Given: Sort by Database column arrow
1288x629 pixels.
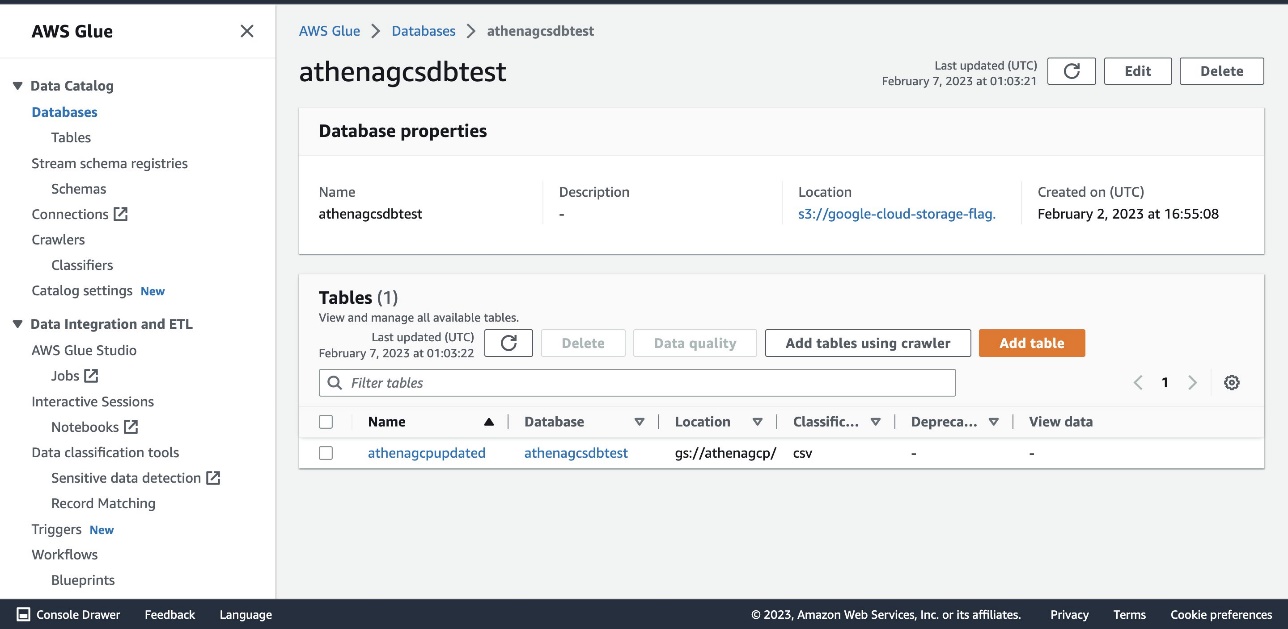Looking at the screenshot, I should [639, 422].
